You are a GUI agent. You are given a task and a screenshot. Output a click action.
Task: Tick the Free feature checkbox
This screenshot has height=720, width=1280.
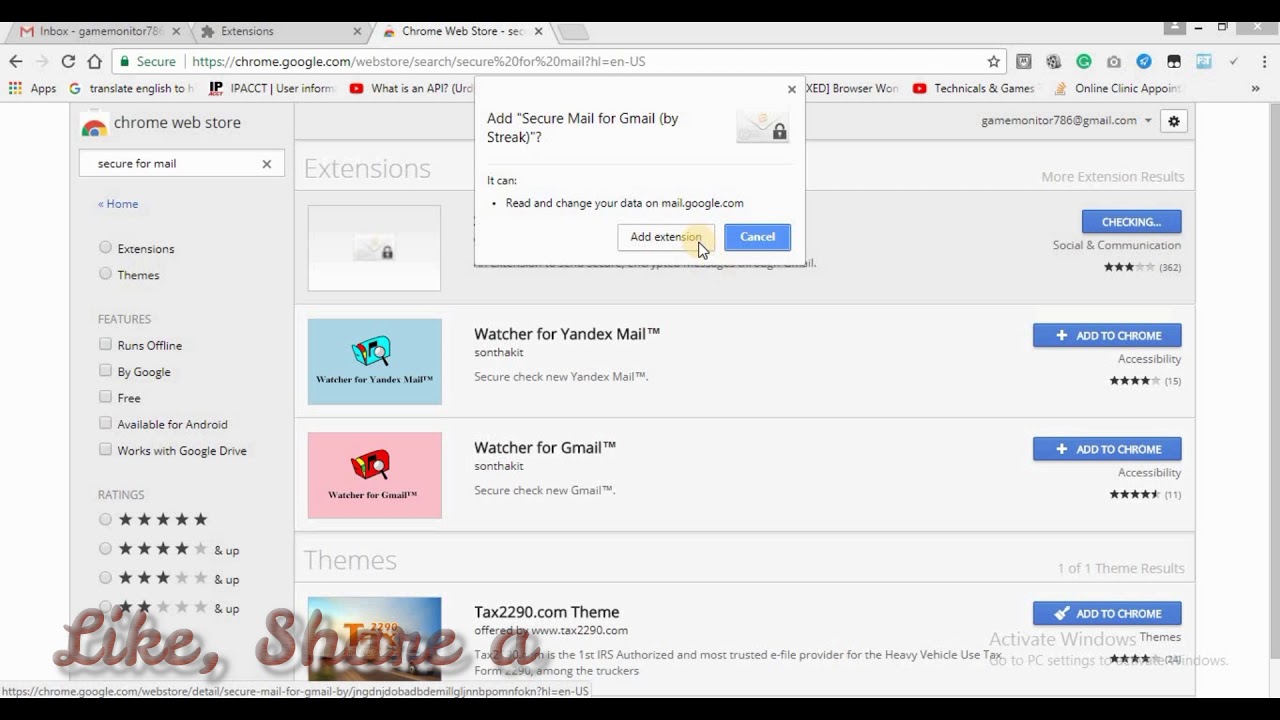[x=105, y=397]
